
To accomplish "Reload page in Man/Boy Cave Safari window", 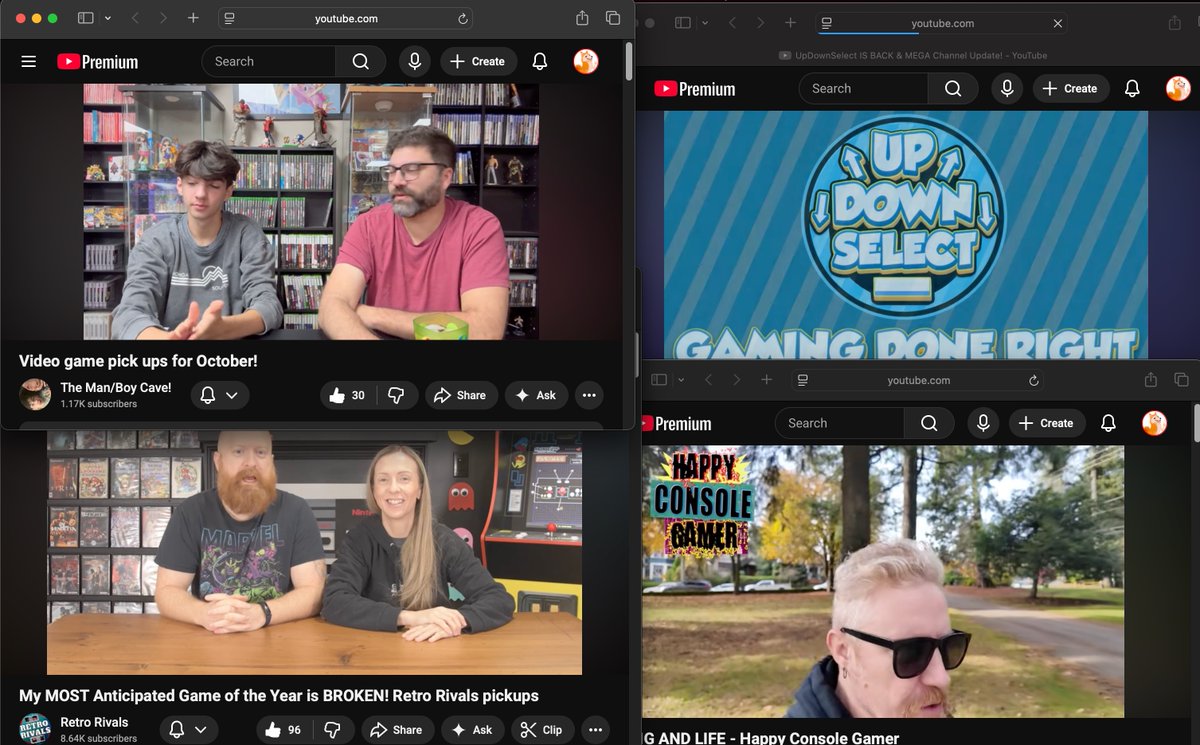I will [x=462, y=19].
